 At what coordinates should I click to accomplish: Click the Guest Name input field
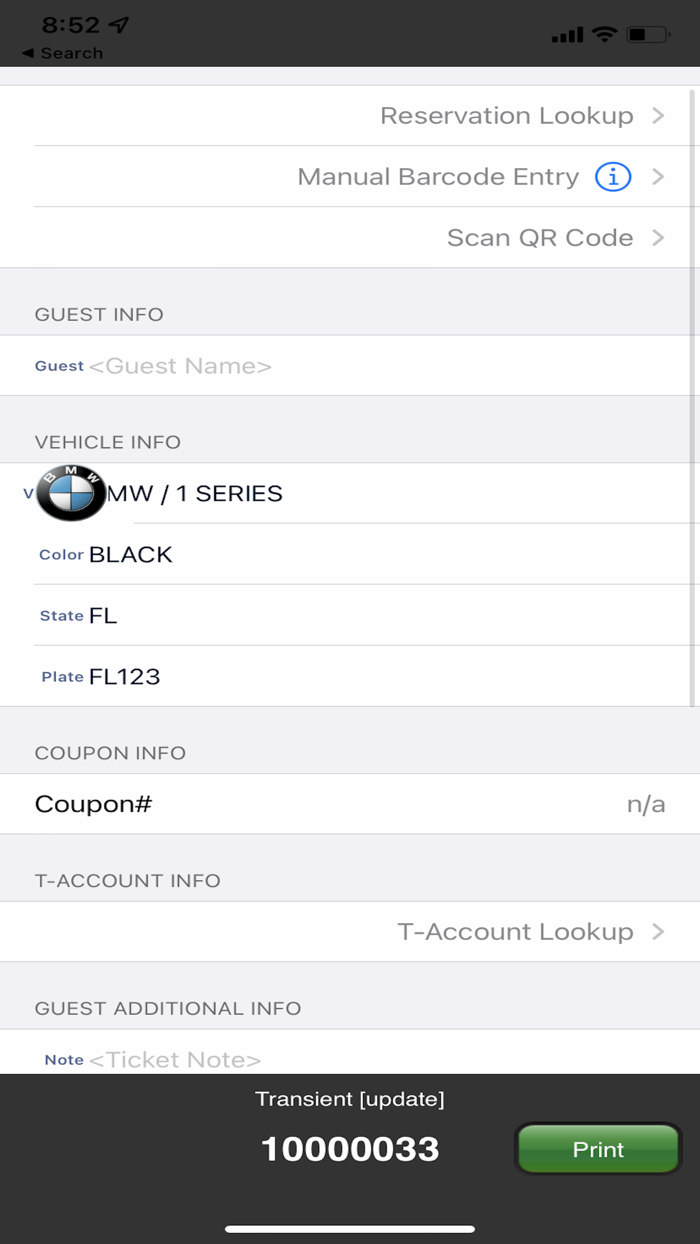[178, 365]
